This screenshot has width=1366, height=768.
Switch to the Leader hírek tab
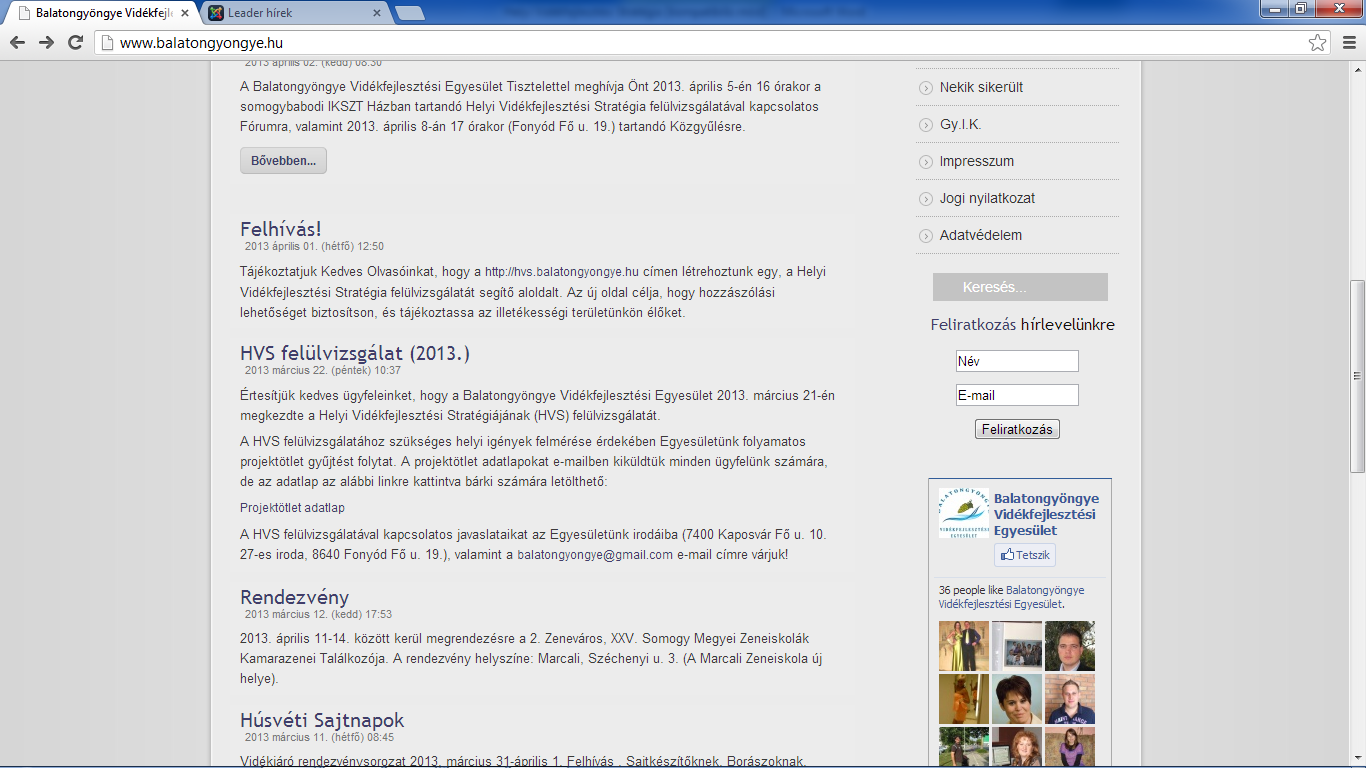[294, 14]
